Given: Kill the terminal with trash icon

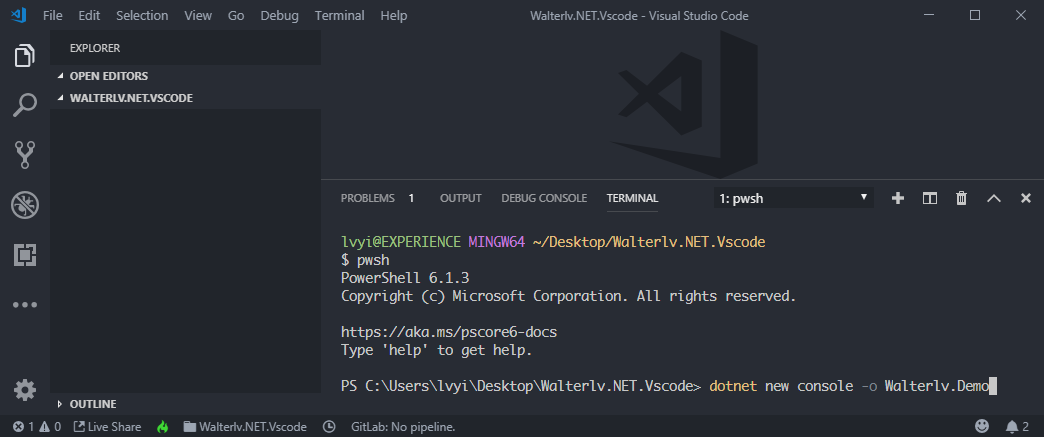Looking at the screenshot, I should (x=961, y=198).
